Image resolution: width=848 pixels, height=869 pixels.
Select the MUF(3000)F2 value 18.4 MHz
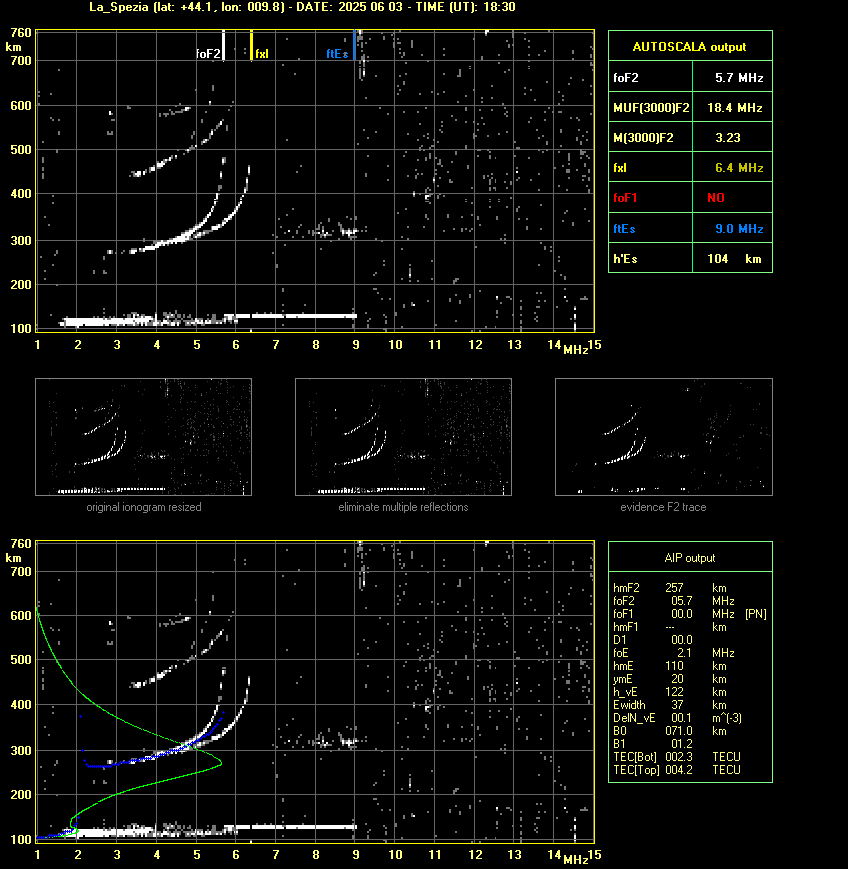pyautogui.click(x=735, y=108)
